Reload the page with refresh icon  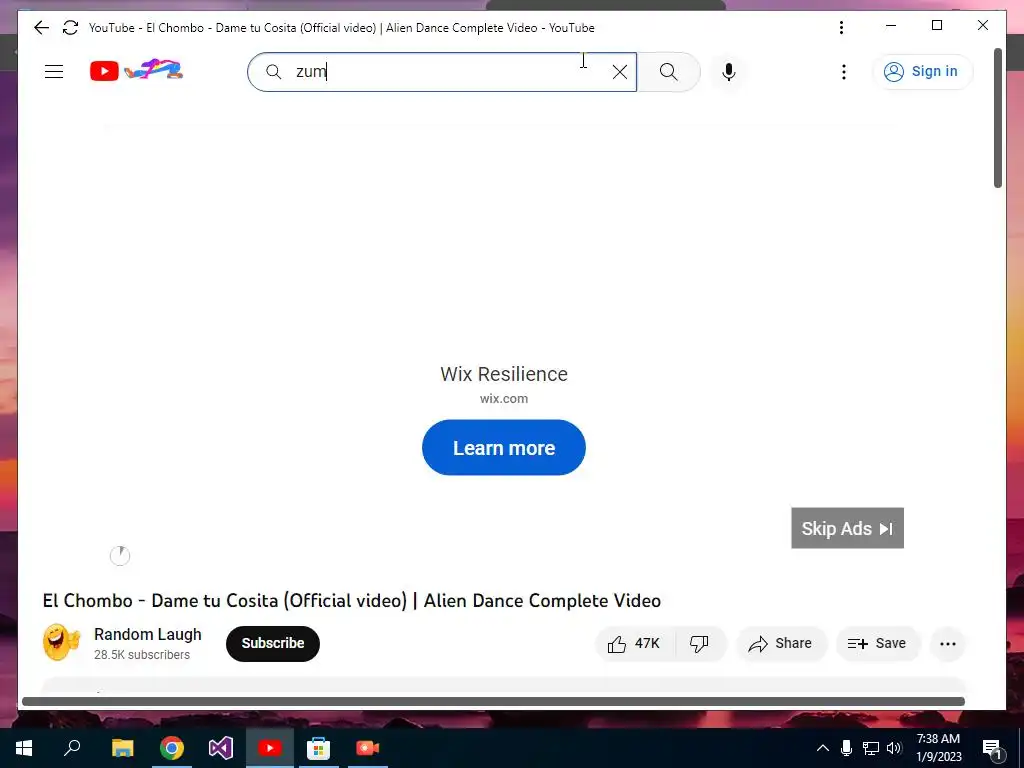tap(70, 27)
